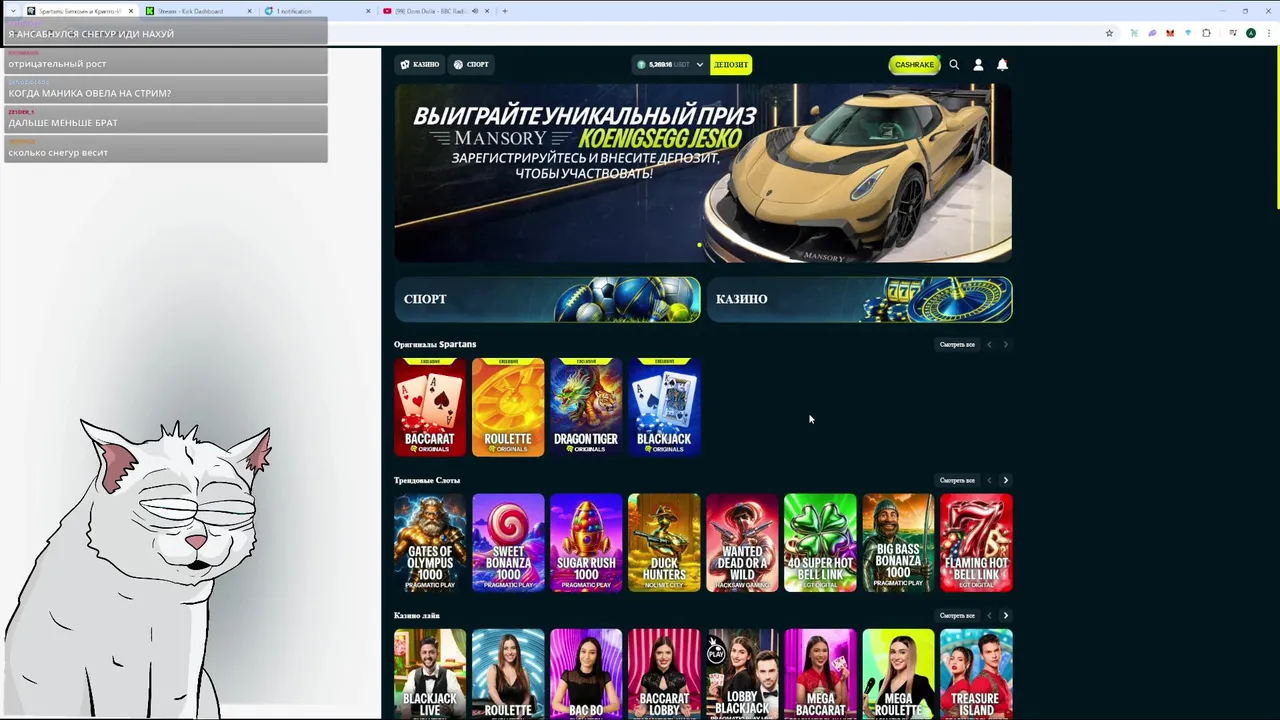Open the large Казино banner

click(x=859, y=299)
